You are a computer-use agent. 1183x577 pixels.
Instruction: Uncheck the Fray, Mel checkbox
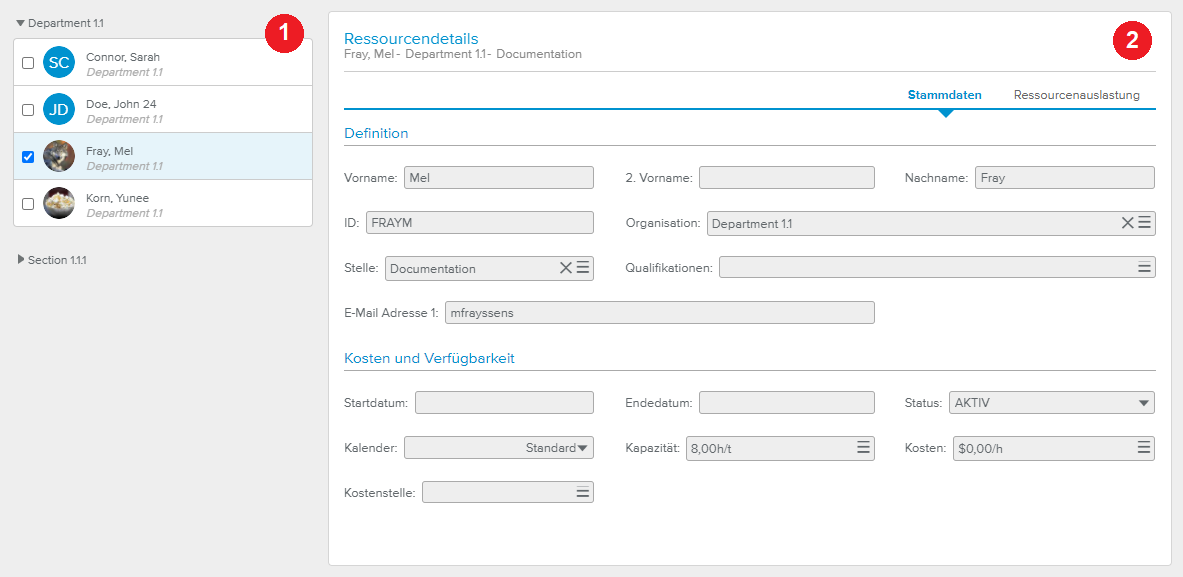click(x=28, y=157)
